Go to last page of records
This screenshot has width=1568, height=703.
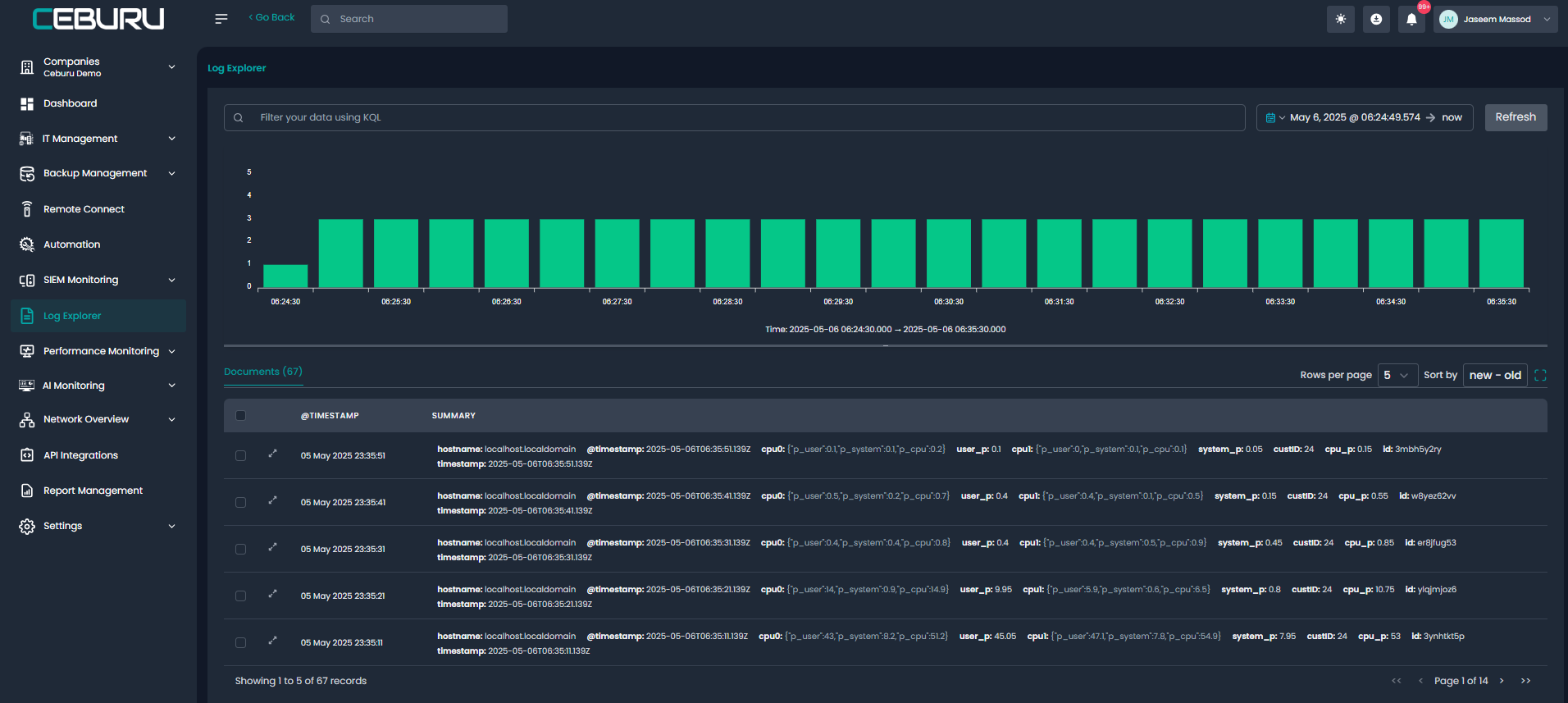pos(1525,681)
